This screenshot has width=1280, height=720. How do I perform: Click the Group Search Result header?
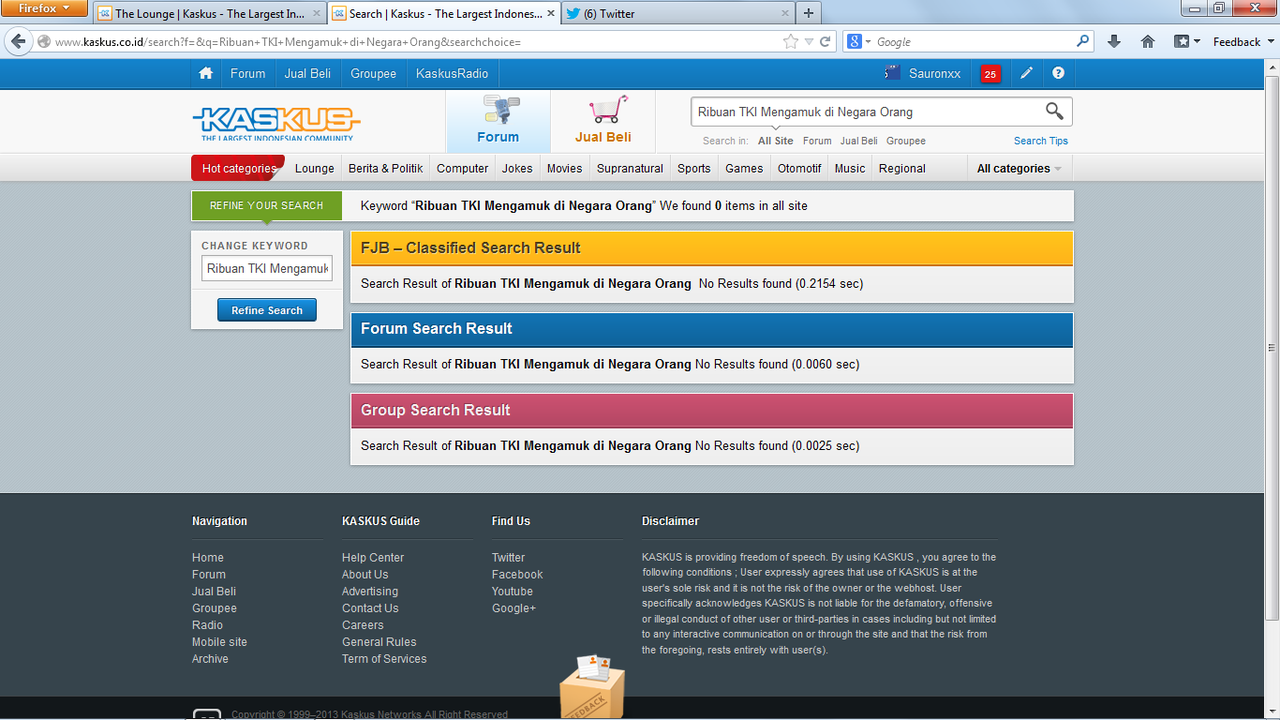[712, 410]
